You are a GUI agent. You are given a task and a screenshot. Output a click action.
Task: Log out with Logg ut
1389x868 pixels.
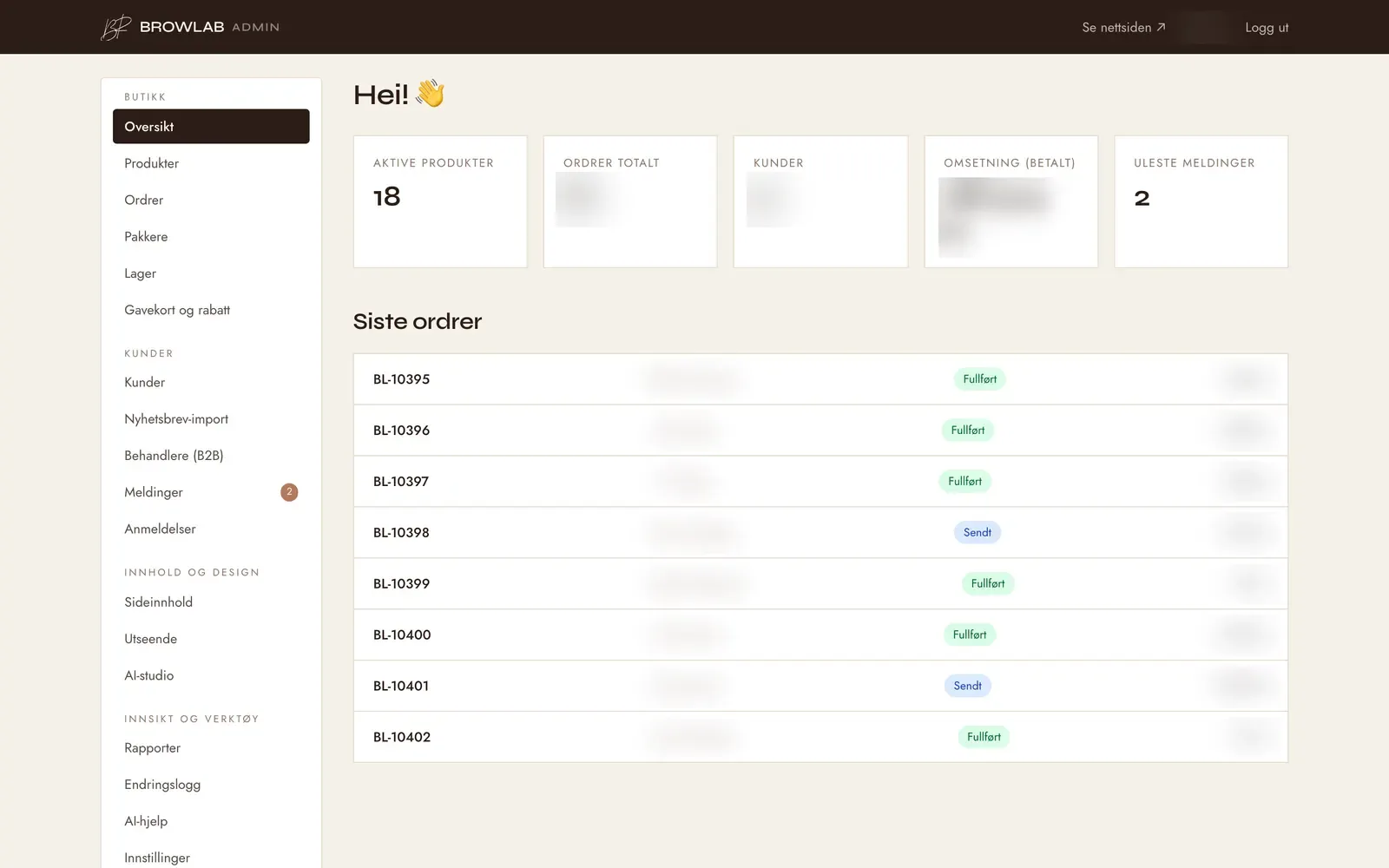(x=1267, y=28)
